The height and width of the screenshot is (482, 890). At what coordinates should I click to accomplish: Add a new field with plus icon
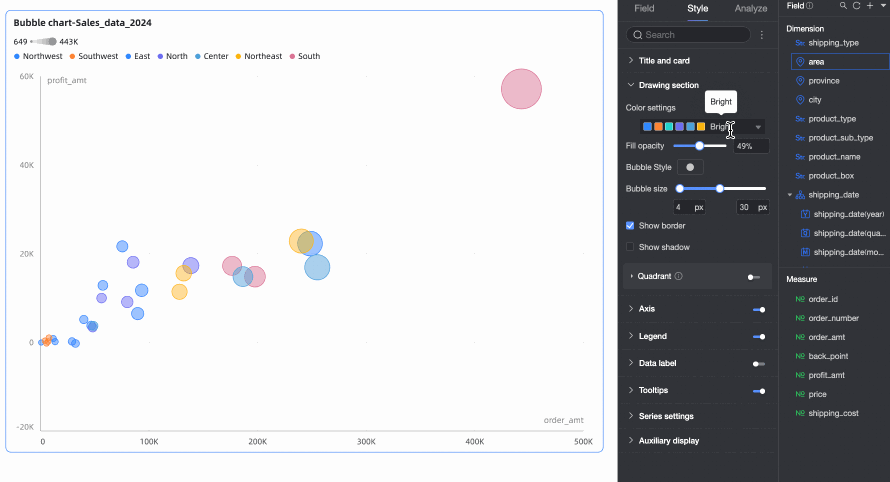coord(870,6)
